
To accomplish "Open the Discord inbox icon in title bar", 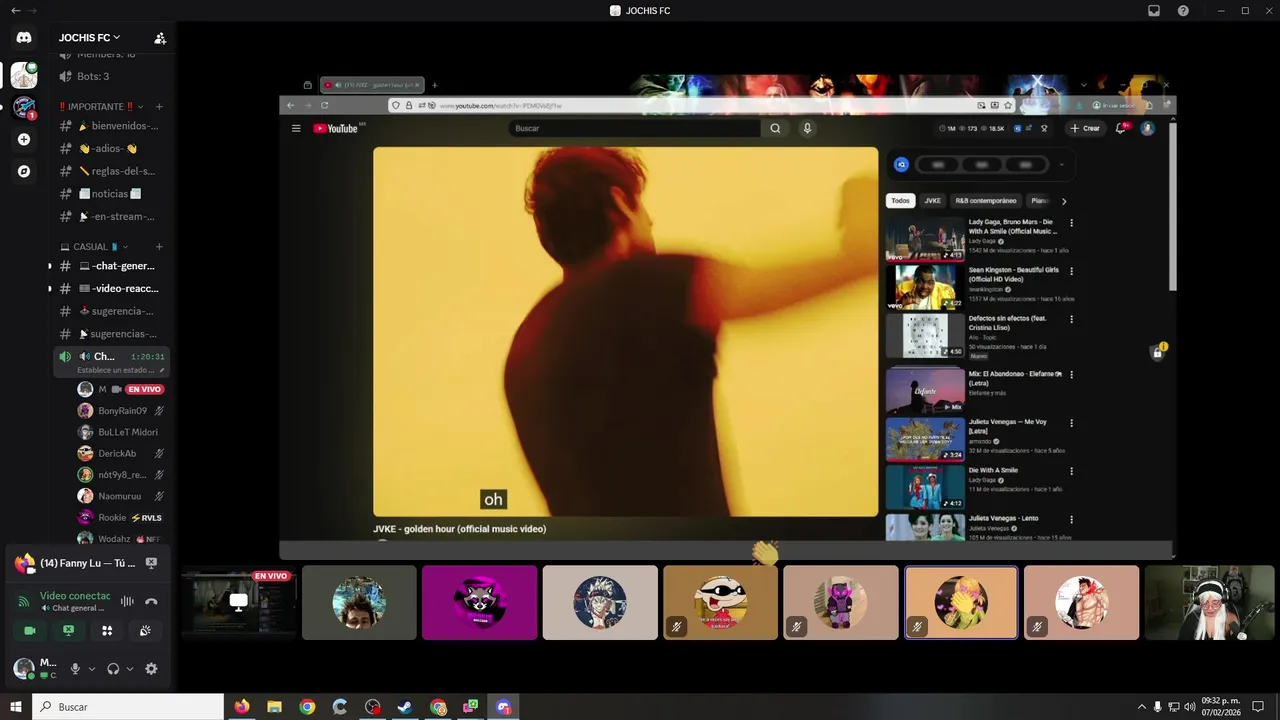I will [x=1154, y=10].
